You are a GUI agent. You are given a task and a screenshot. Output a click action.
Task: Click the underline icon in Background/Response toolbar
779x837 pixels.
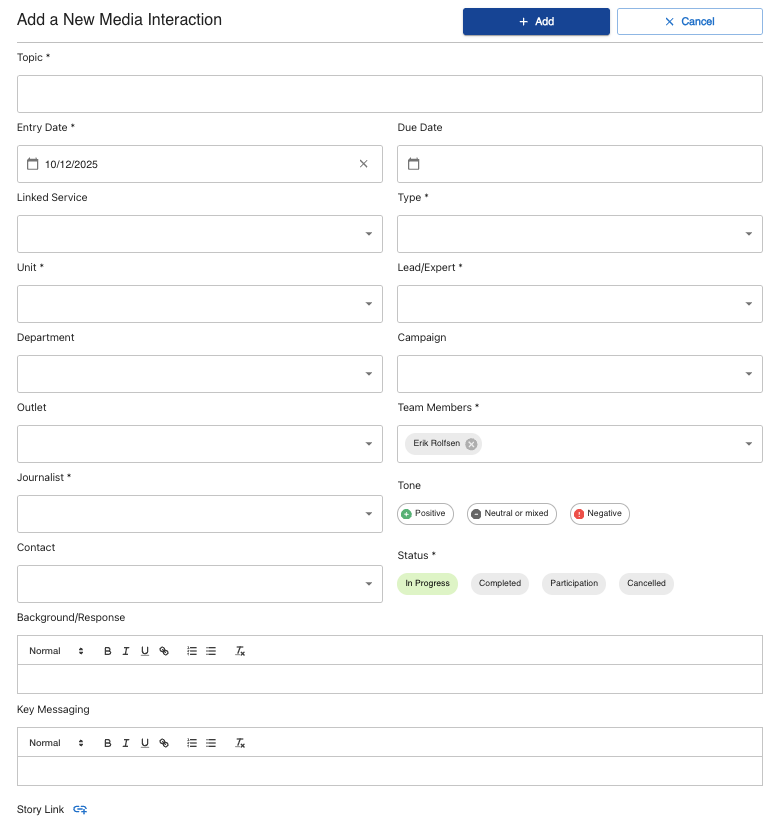point(145,651)
